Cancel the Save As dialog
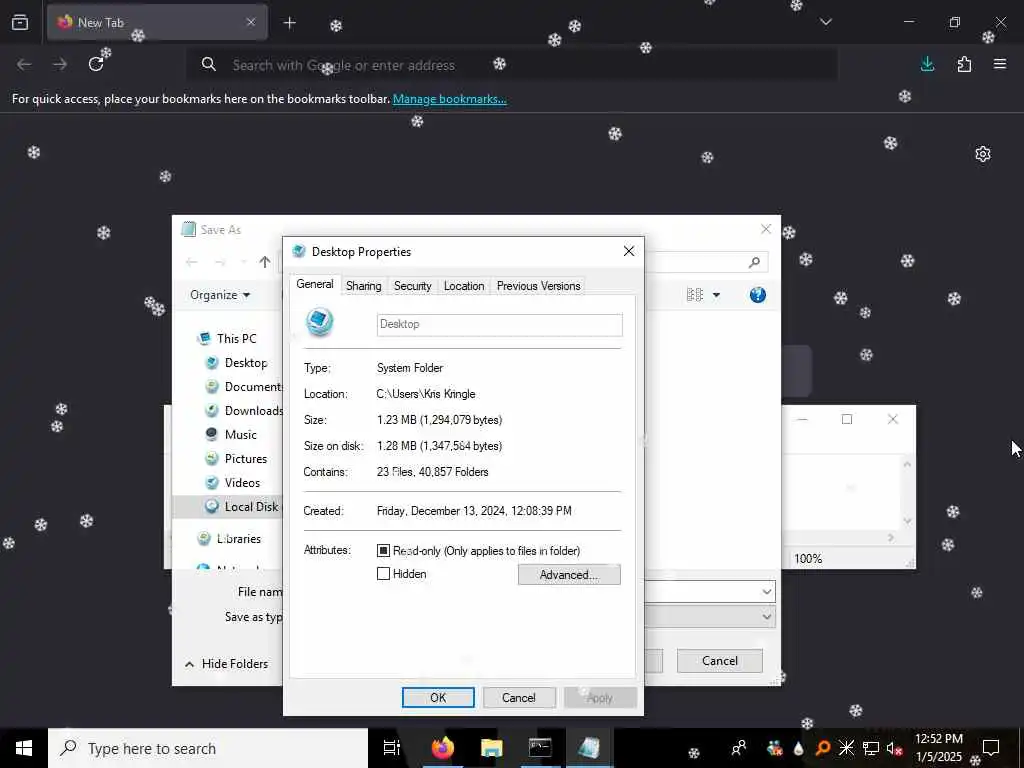The image size is (1024, 768). pyautogui.click(x=719, y=661)
